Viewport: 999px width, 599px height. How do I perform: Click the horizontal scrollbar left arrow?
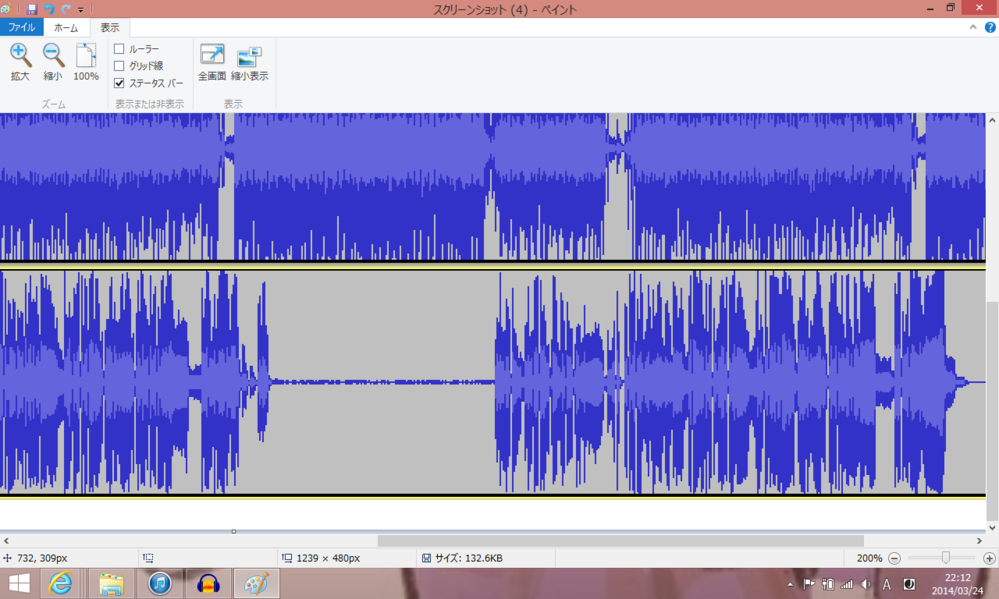click(6, 540)
